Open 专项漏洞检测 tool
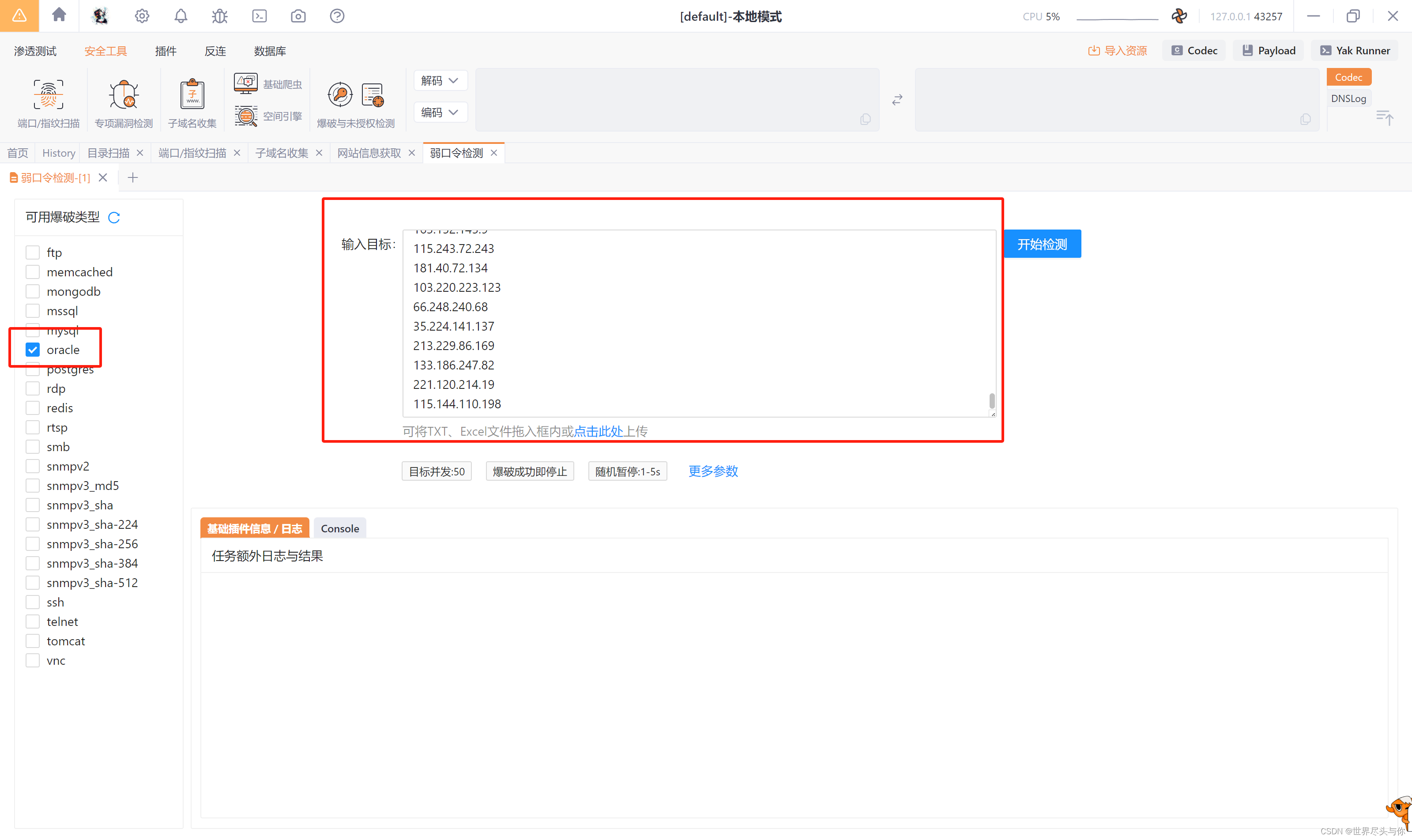The width and height of the screenshot is (1412, 840). click(x=124, y=103)
